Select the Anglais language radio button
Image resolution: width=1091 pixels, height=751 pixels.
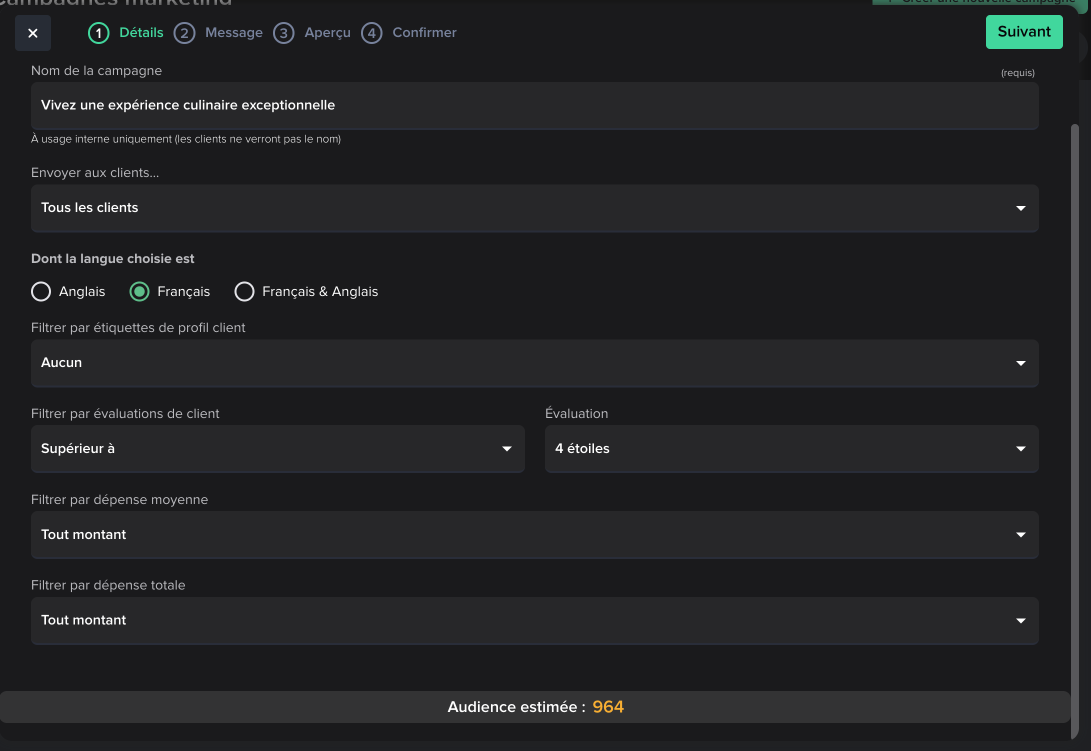tap(41, 292)
